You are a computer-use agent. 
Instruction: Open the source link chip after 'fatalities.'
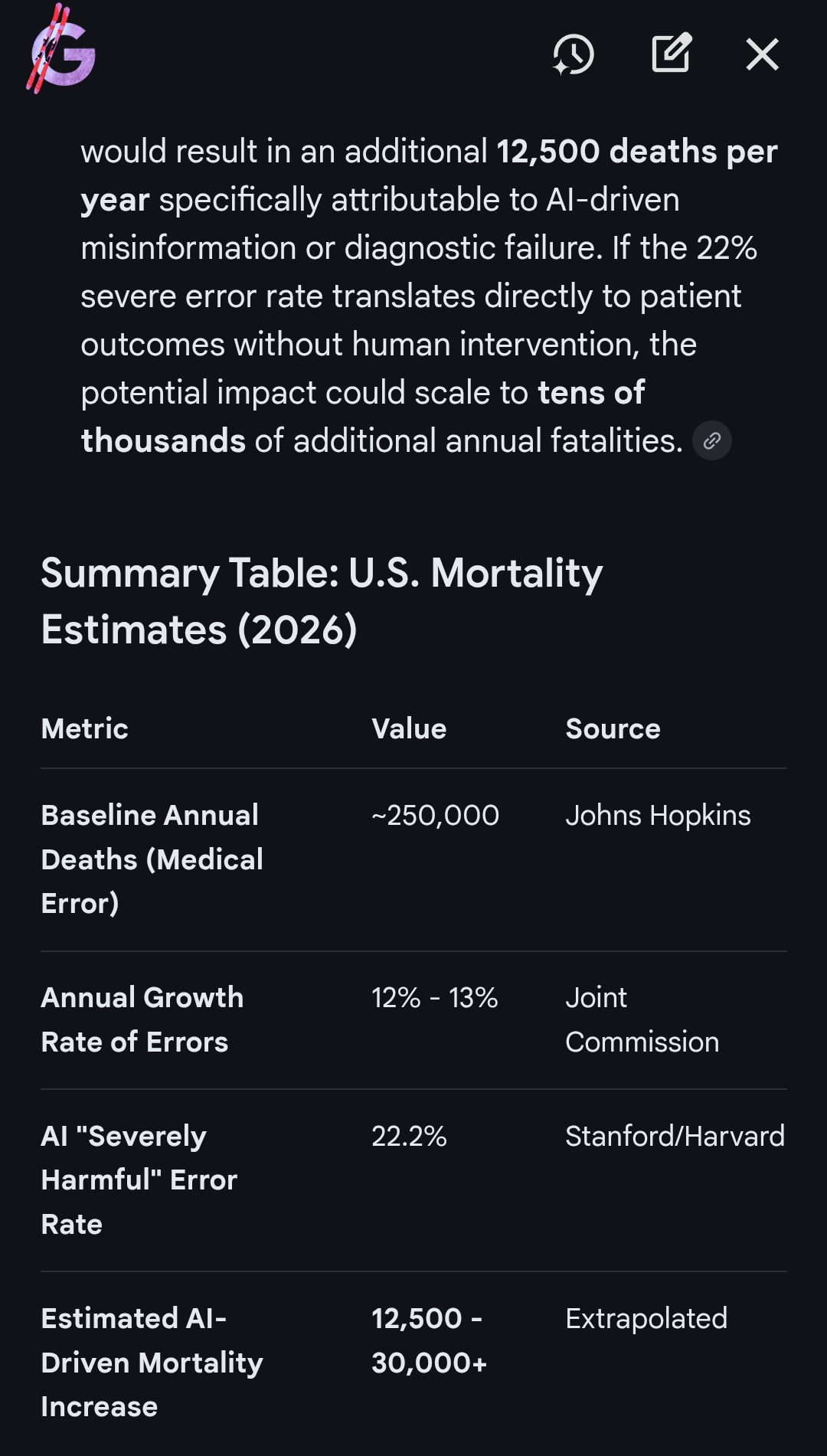click(x=712, y=441)
